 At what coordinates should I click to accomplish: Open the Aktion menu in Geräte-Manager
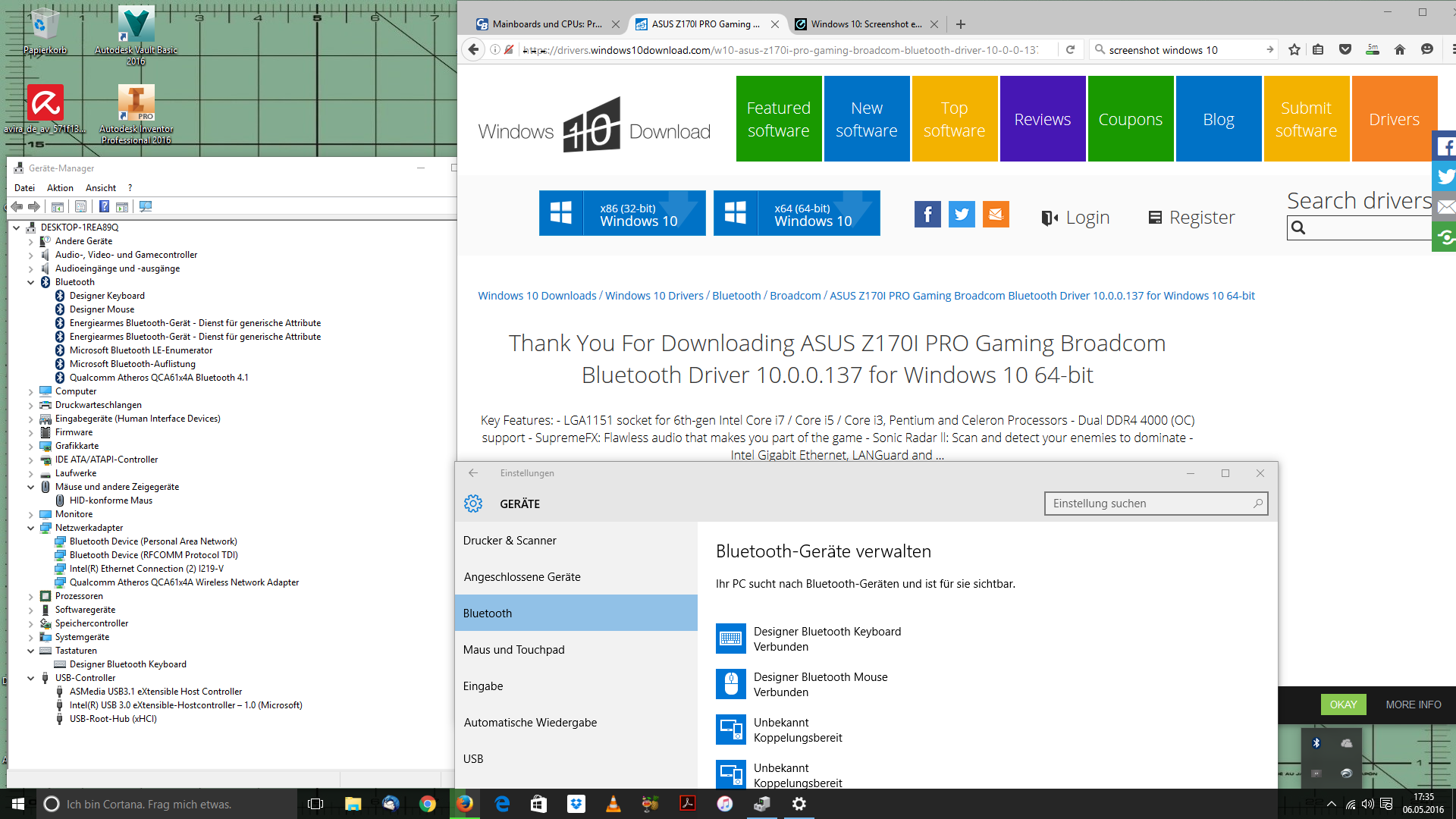pyautogui.click(x=60, y=188)
